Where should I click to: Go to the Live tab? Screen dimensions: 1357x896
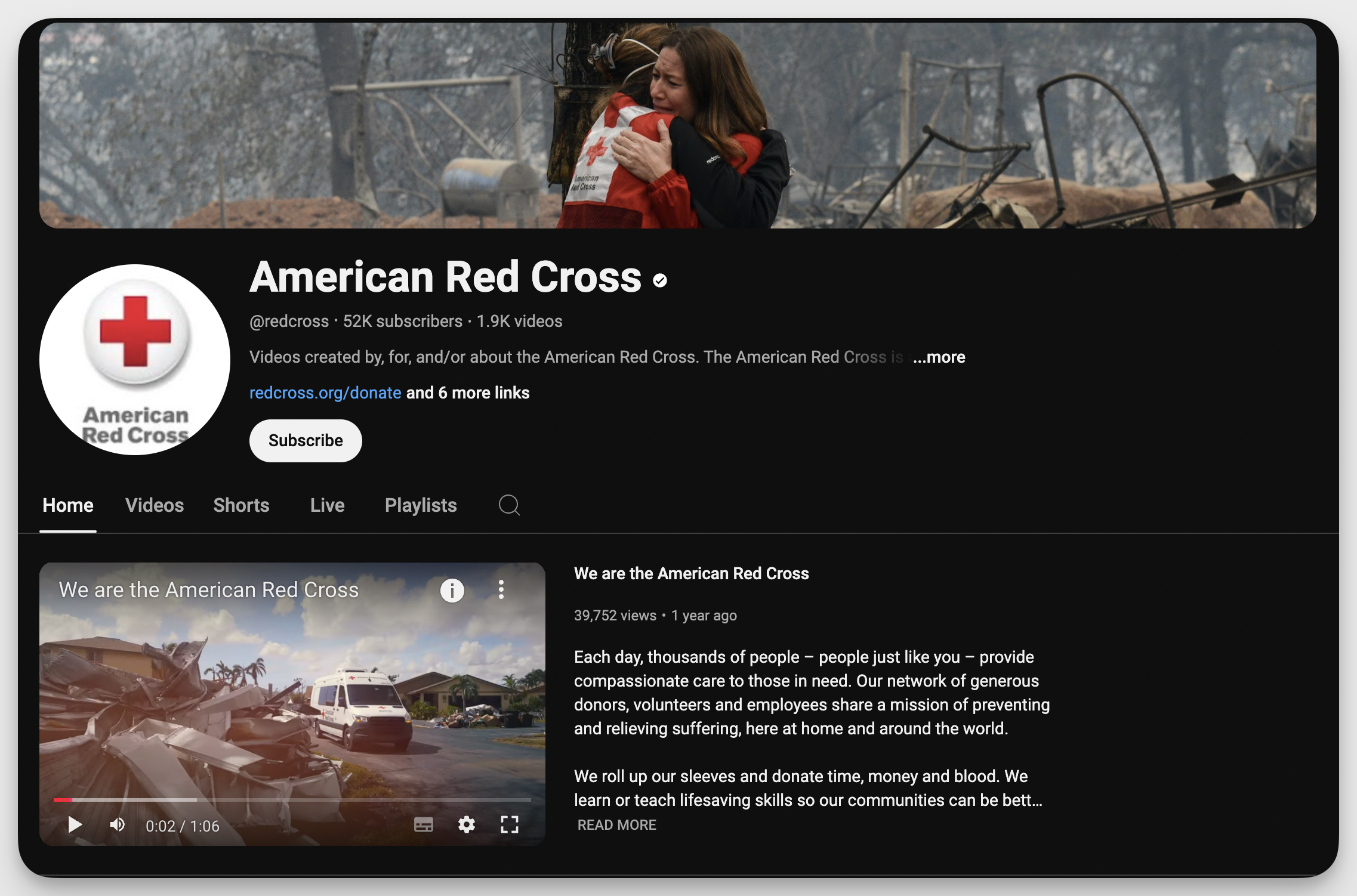328,505
